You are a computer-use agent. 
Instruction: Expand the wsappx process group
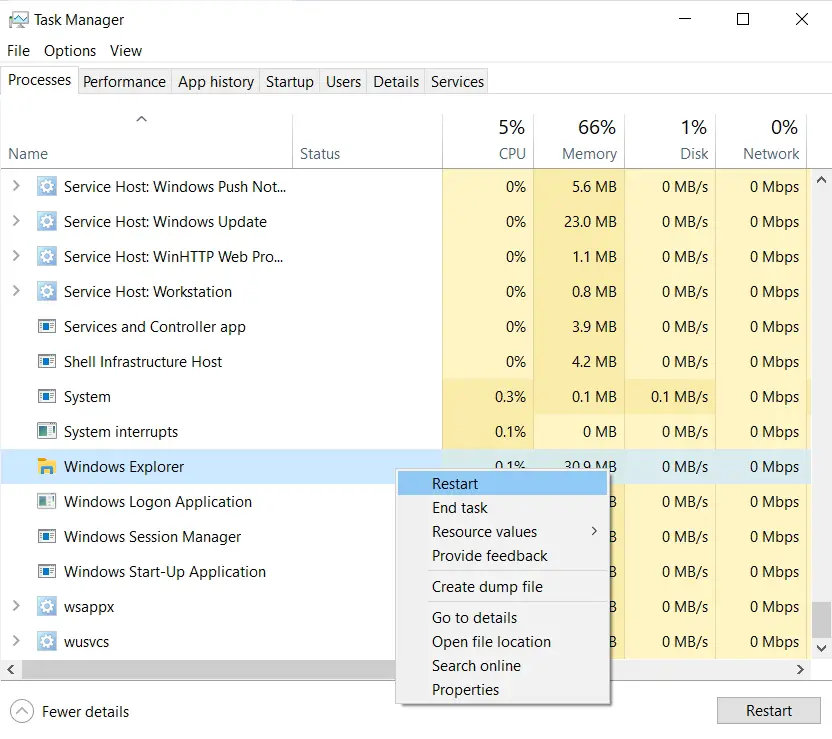[16, 605]
